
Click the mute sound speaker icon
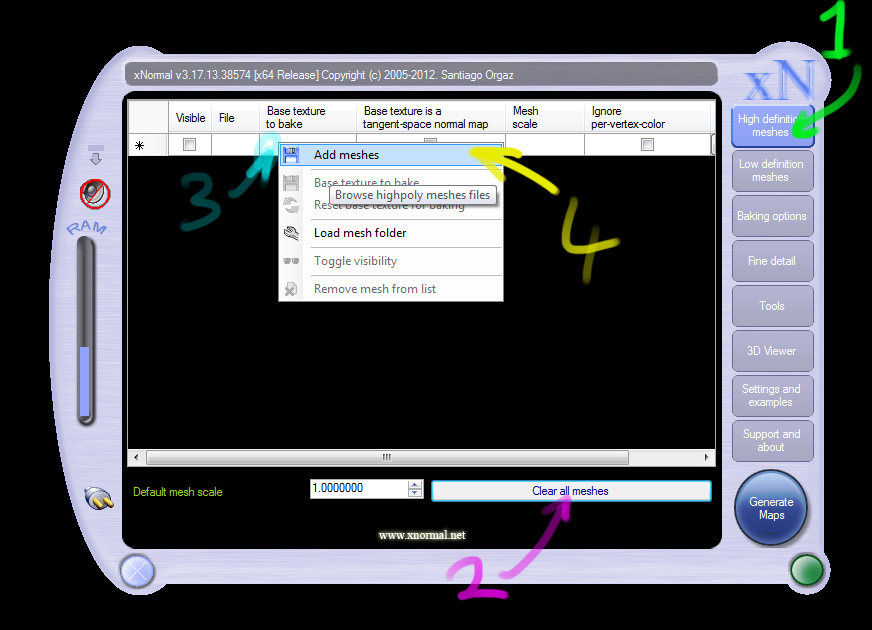(x=95, y=194)
